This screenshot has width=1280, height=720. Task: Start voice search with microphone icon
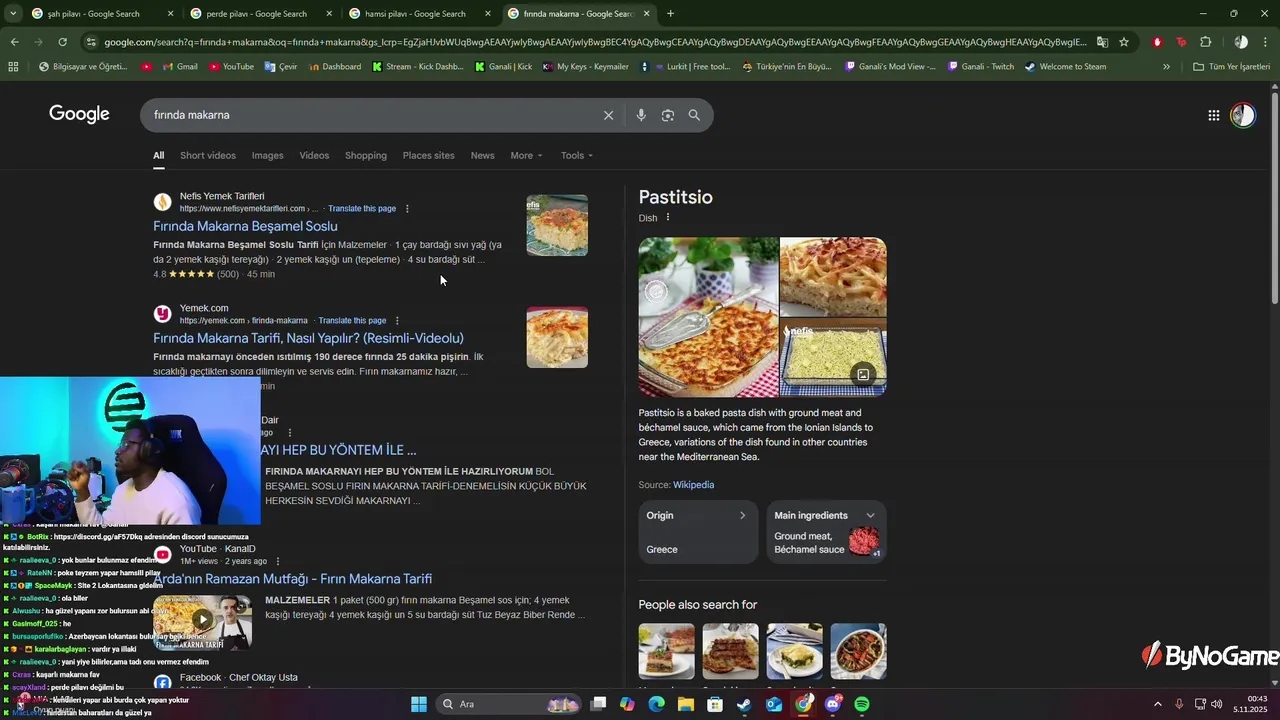(x=641, y=115)
